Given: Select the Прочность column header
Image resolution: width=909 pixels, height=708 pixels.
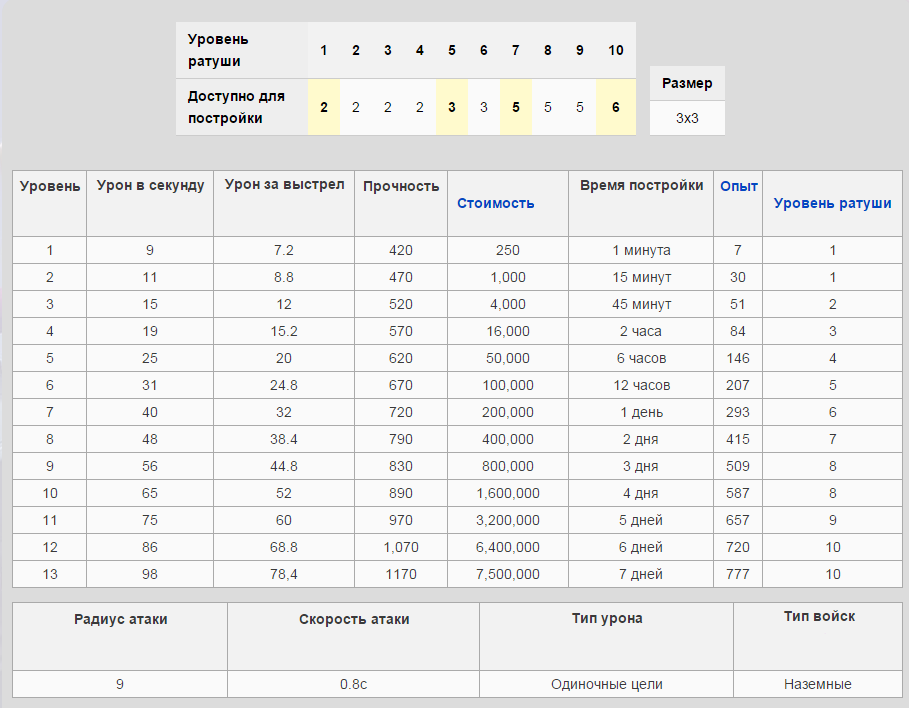Looking at the screenshot, I should (x=401, y=186).
